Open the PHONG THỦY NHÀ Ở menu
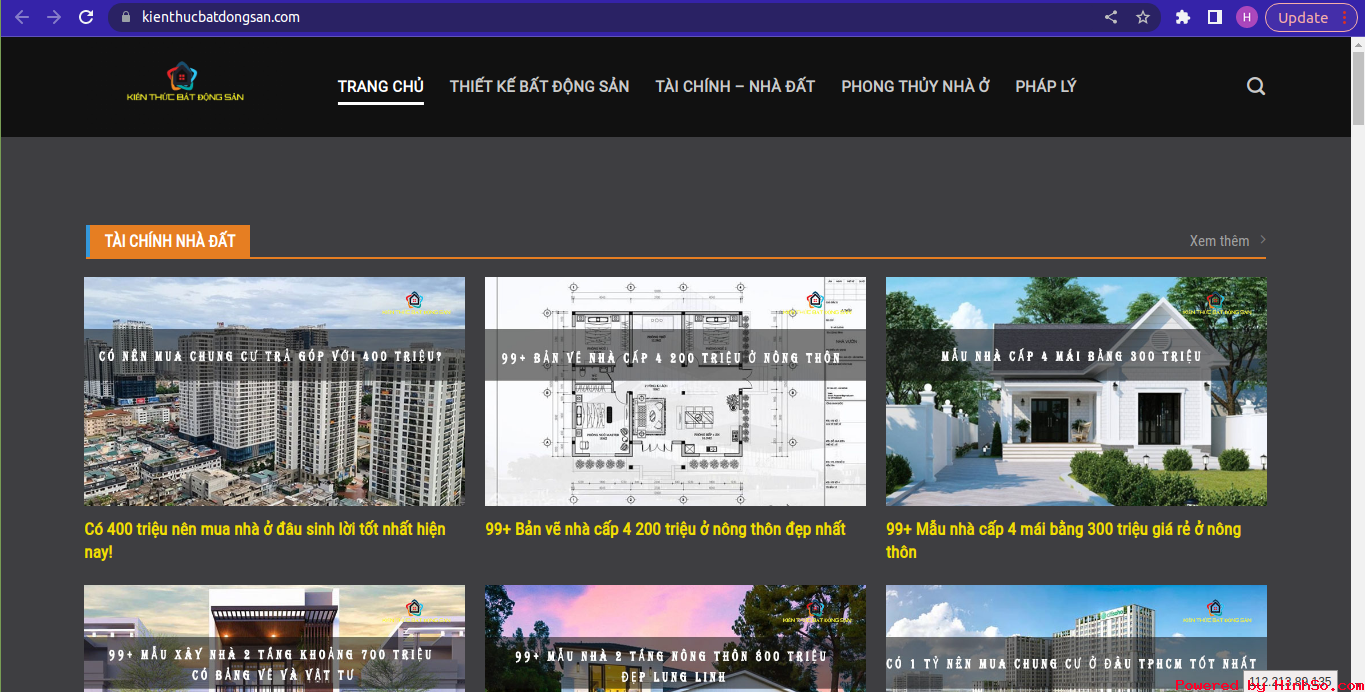1365x692 pixels. tap(915, 86)
